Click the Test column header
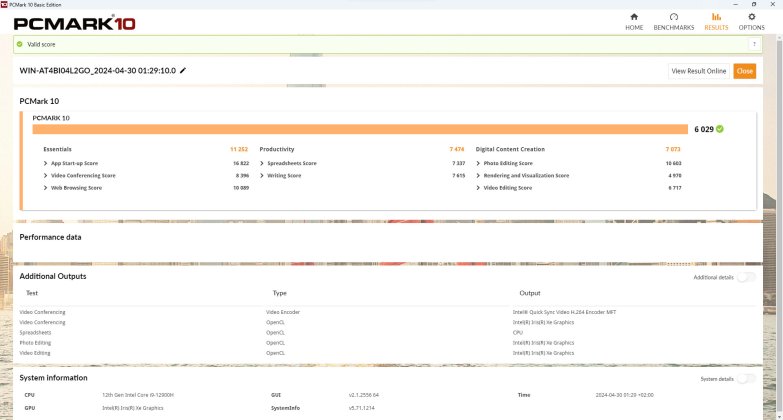This screenshot has width=783, height=420. pyautogui.click(x=32, y=293)
